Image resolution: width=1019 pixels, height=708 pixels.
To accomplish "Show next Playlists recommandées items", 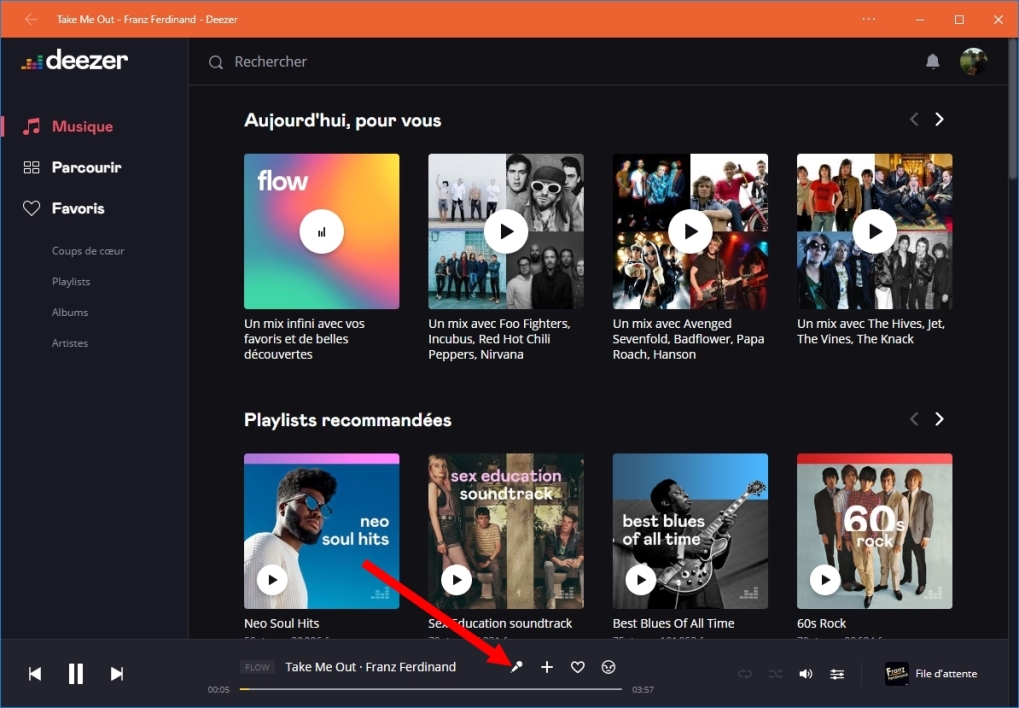I will (939, 419).
